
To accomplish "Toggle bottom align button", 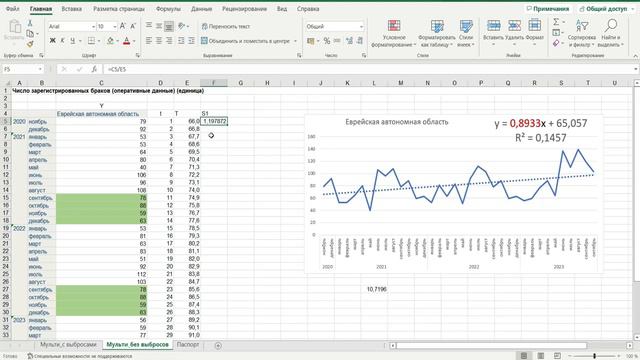I will pos(169,26).
